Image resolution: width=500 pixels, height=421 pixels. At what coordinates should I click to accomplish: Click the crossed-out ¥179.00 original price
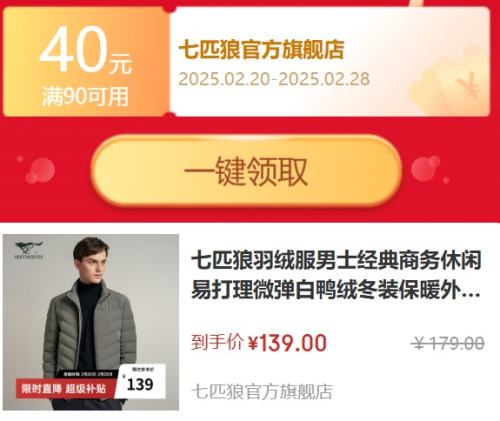click(x=448, y=343)
